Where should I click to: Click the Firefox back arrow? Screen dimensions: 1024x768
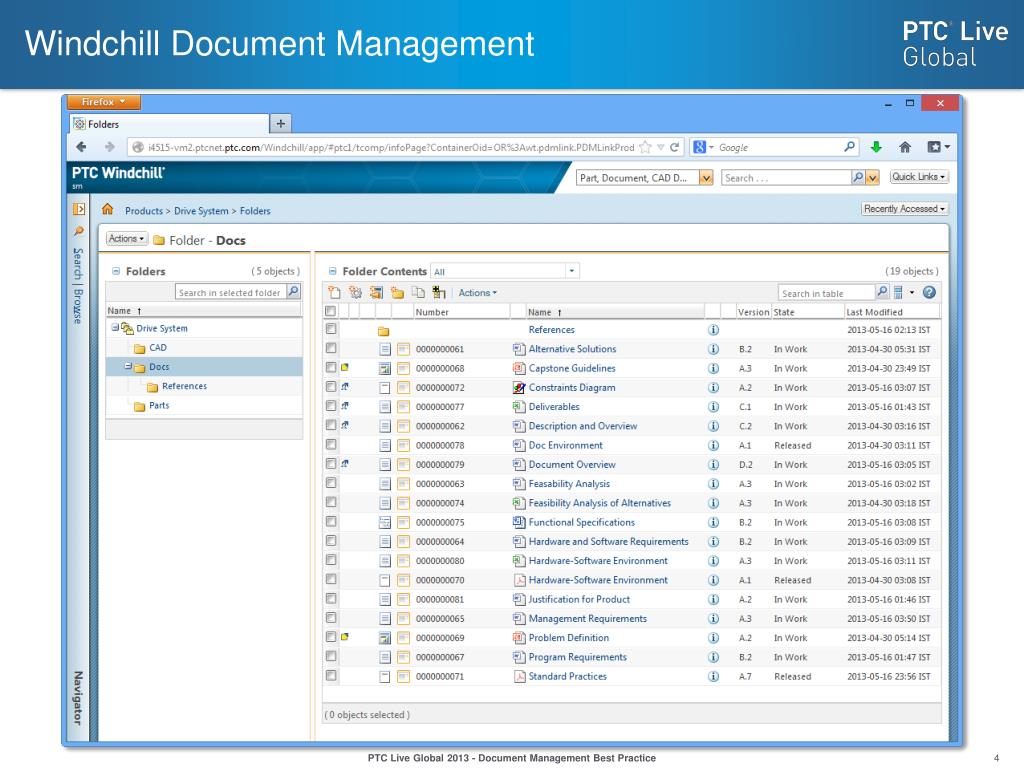(82, 147)
